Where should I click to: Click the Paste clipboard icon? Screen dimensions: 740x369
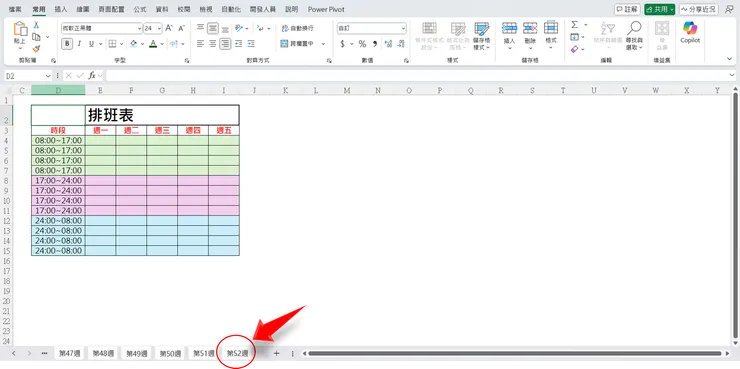point(20,29)
